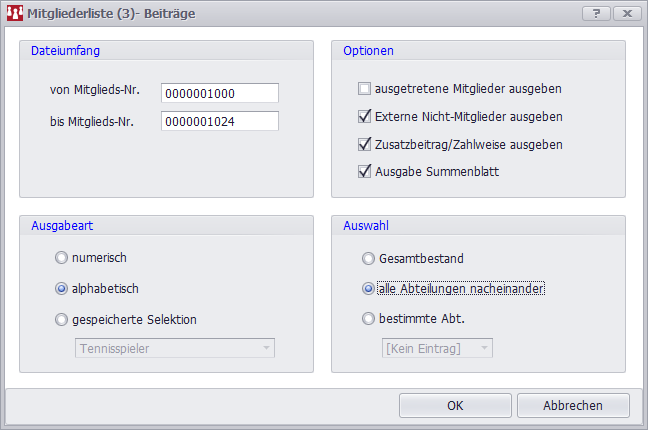The height and width of the screenshot is (430, 648).
Task: Click Abbrechen to cancel
Action: 573,405
